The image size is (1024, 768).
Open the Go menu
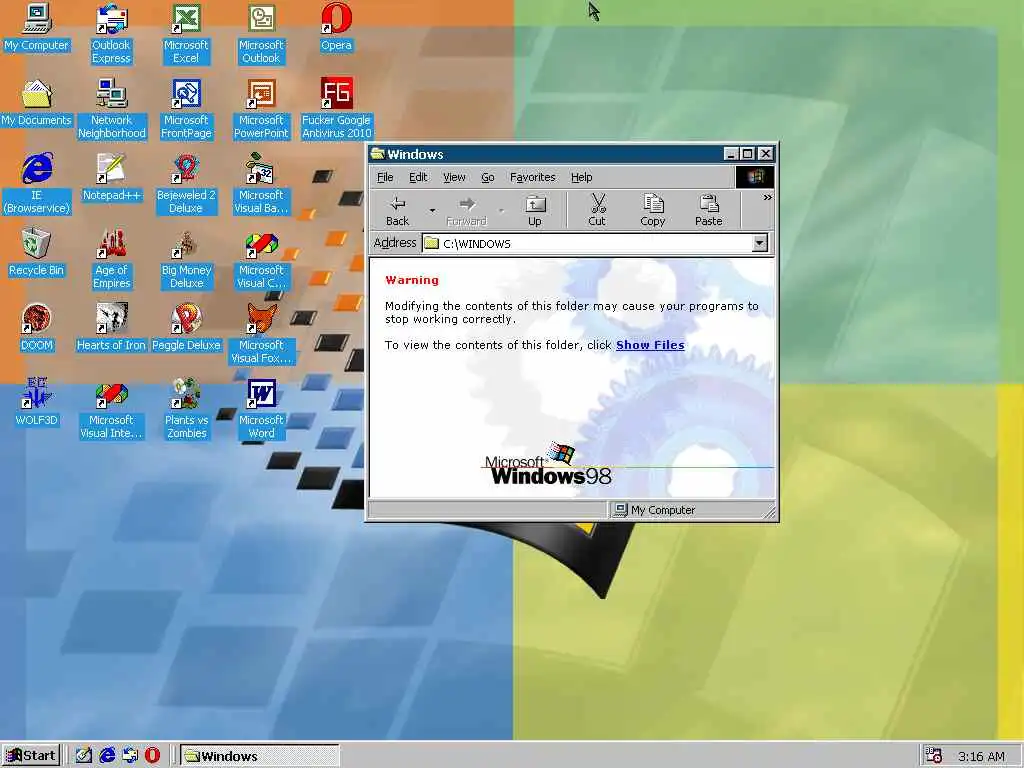(x=488, y=177)
